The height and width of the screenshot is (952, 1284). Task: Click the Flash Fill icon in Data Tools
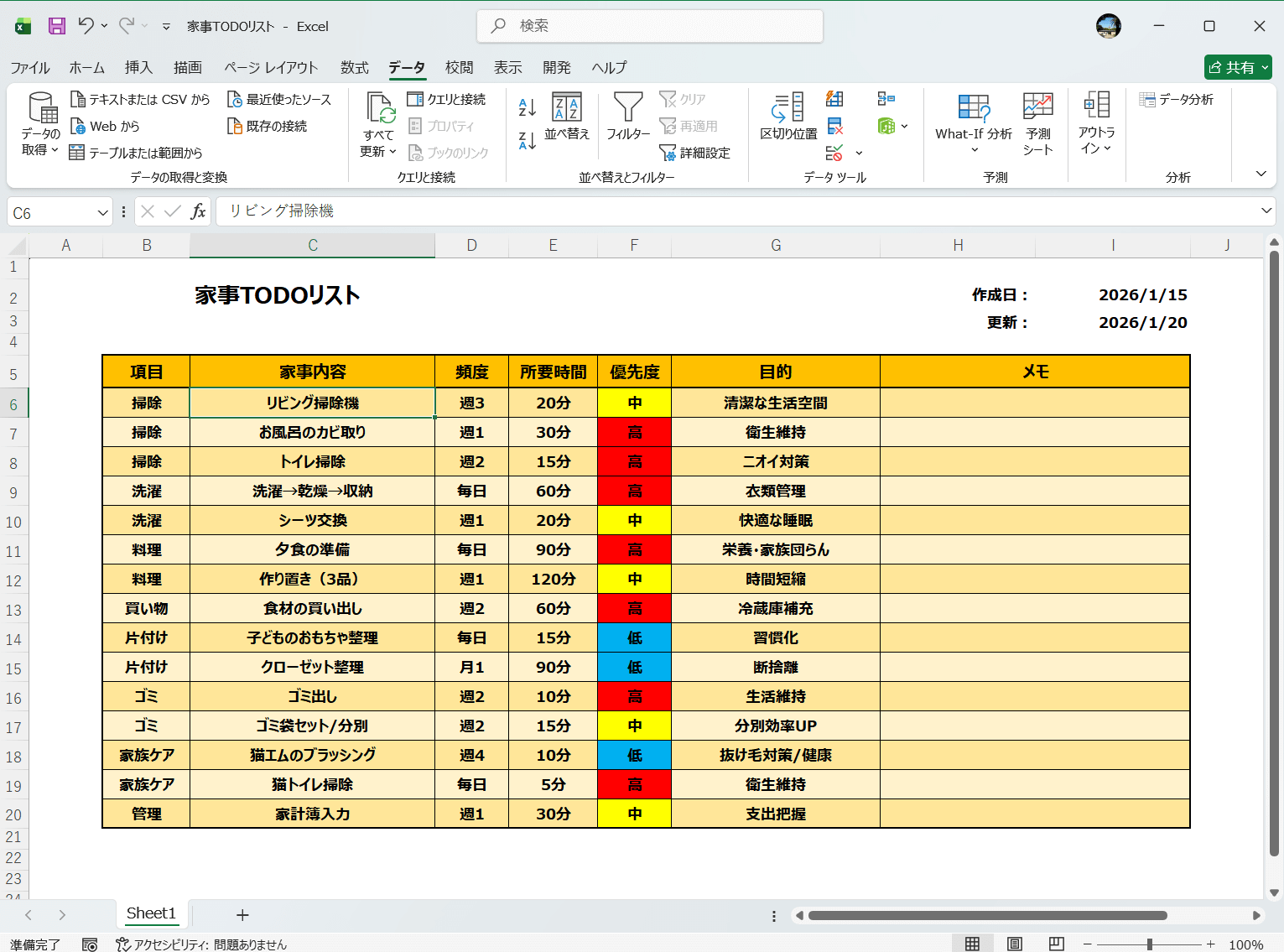tap(834, 99)
